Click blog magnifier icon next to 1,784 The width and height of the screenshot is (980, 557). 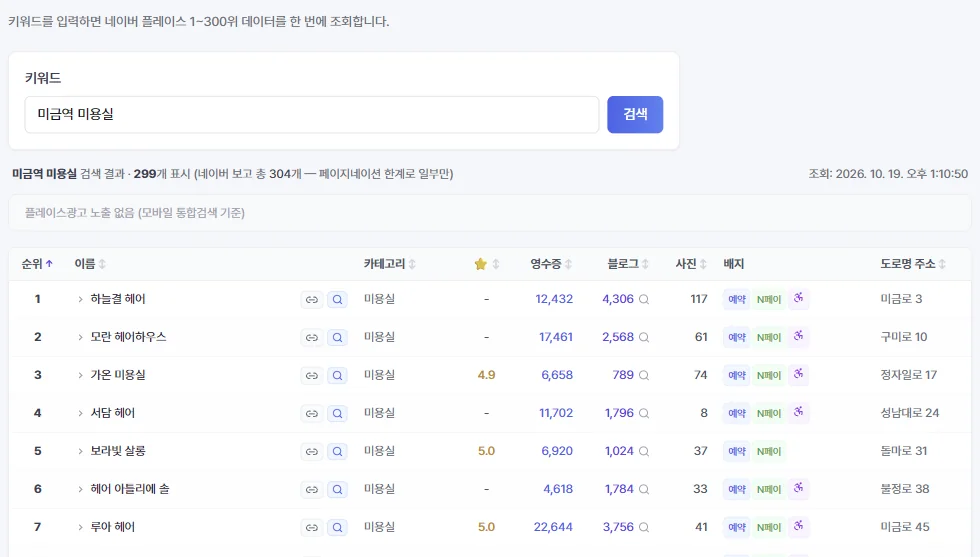pyautogui.click(x=644, y=489)
